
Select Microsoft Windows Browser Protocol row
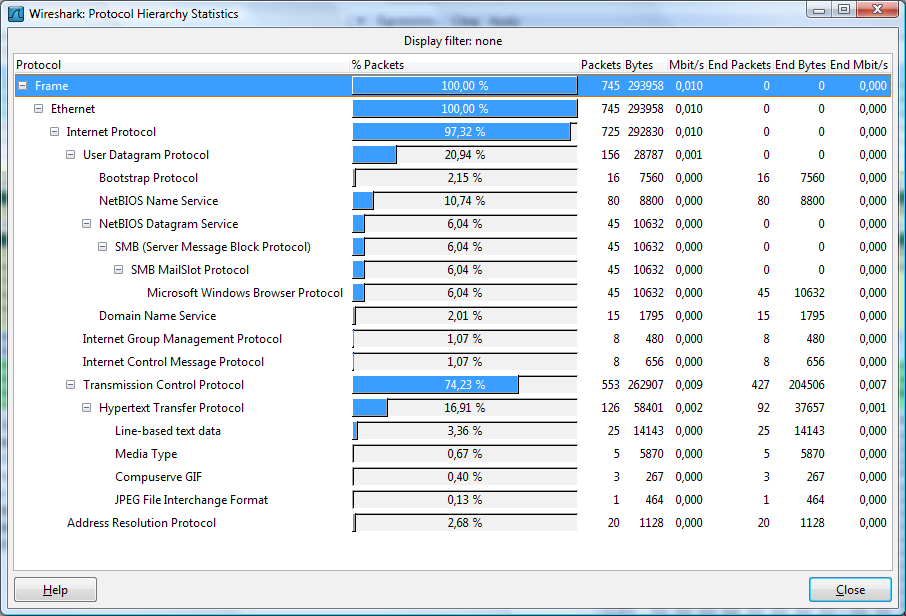452,293
